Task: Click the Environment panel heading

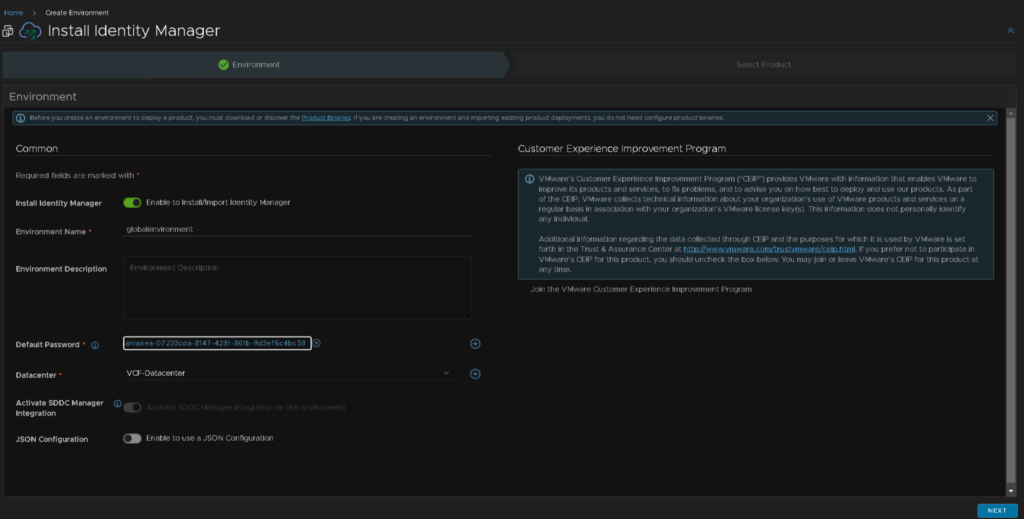Action: [42, 97]
